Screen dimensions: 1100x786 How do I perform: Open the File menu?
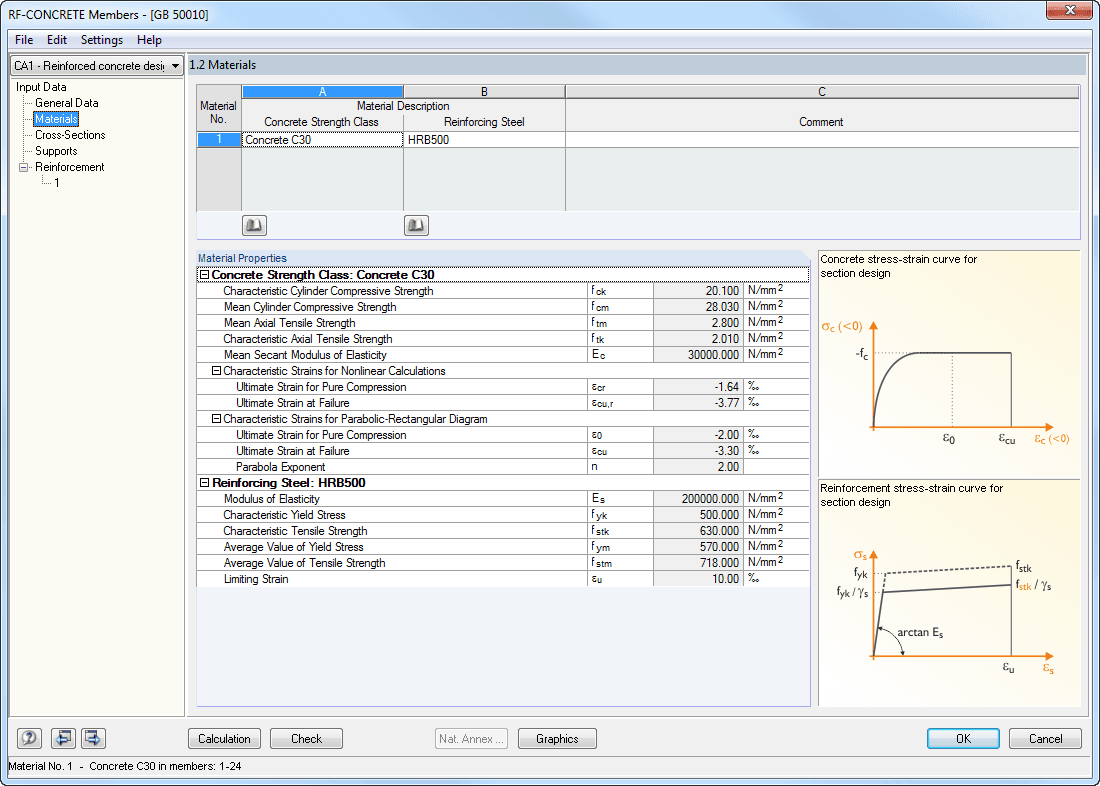point(24,40)
